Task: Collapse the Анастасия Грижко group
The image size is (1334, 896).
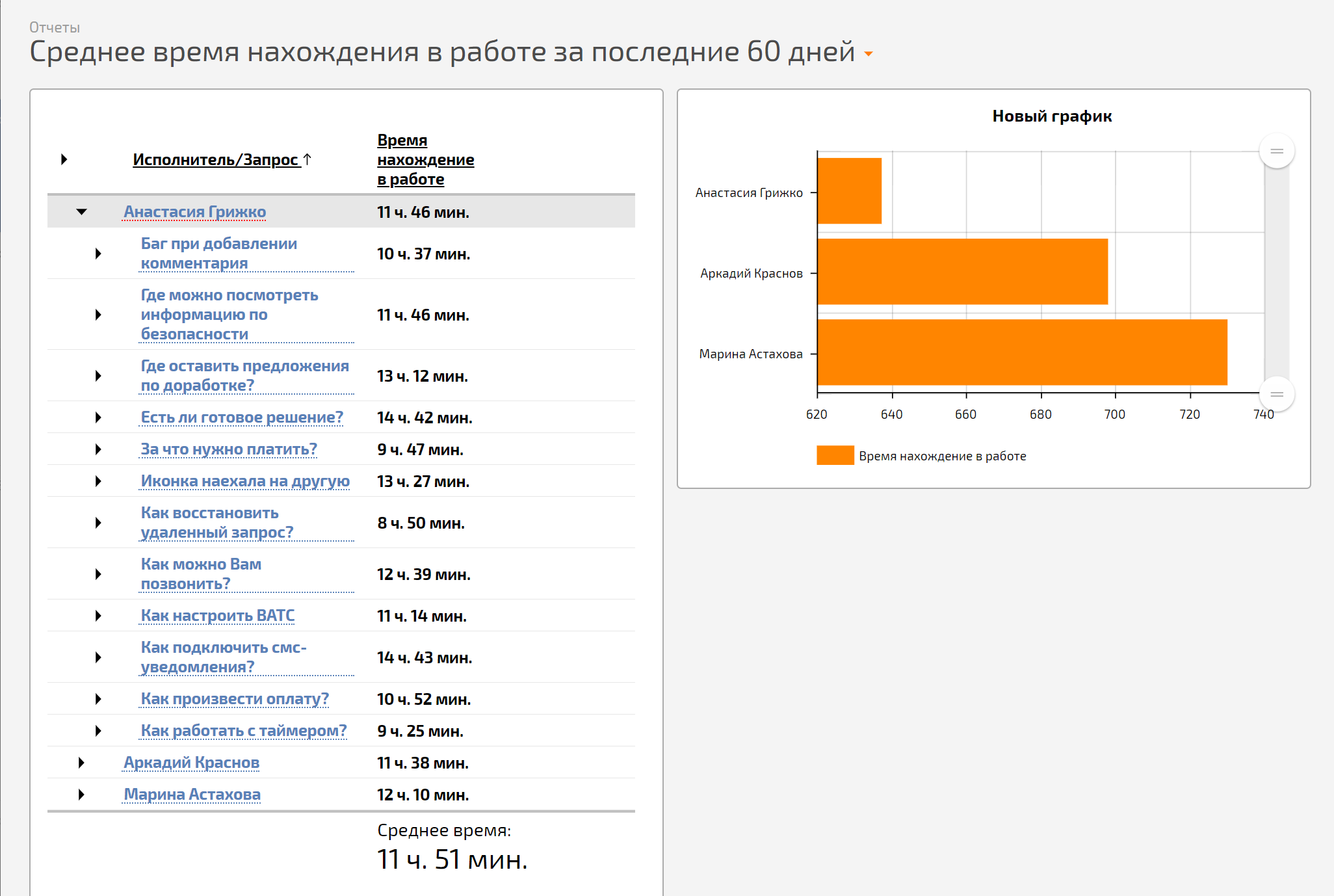Action: tap(81, 212)
